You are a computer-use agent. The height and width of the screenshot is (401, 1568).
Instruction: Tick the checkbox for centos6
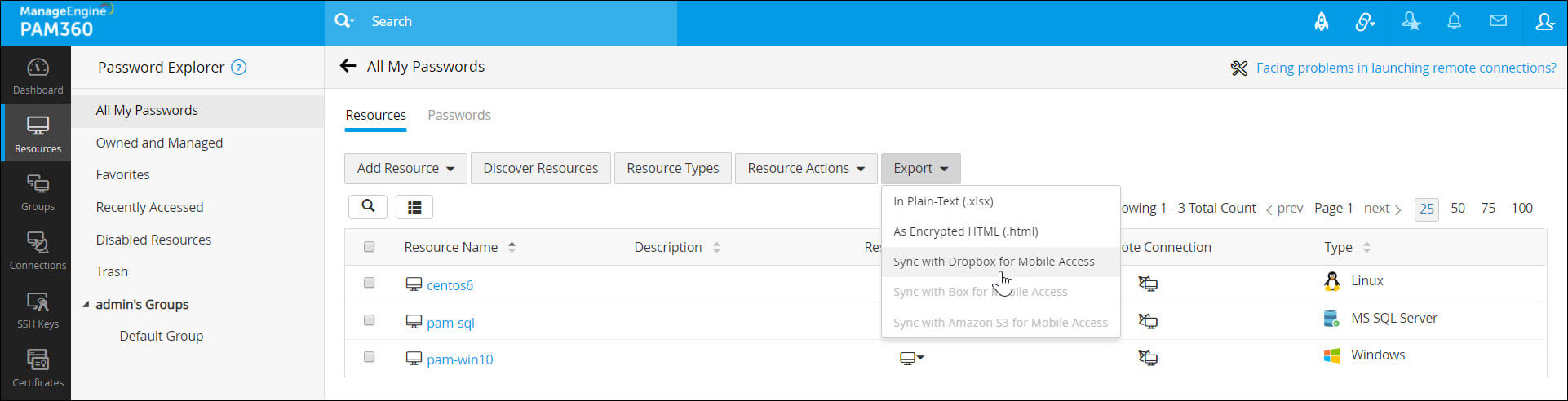(x=369, y=283)
